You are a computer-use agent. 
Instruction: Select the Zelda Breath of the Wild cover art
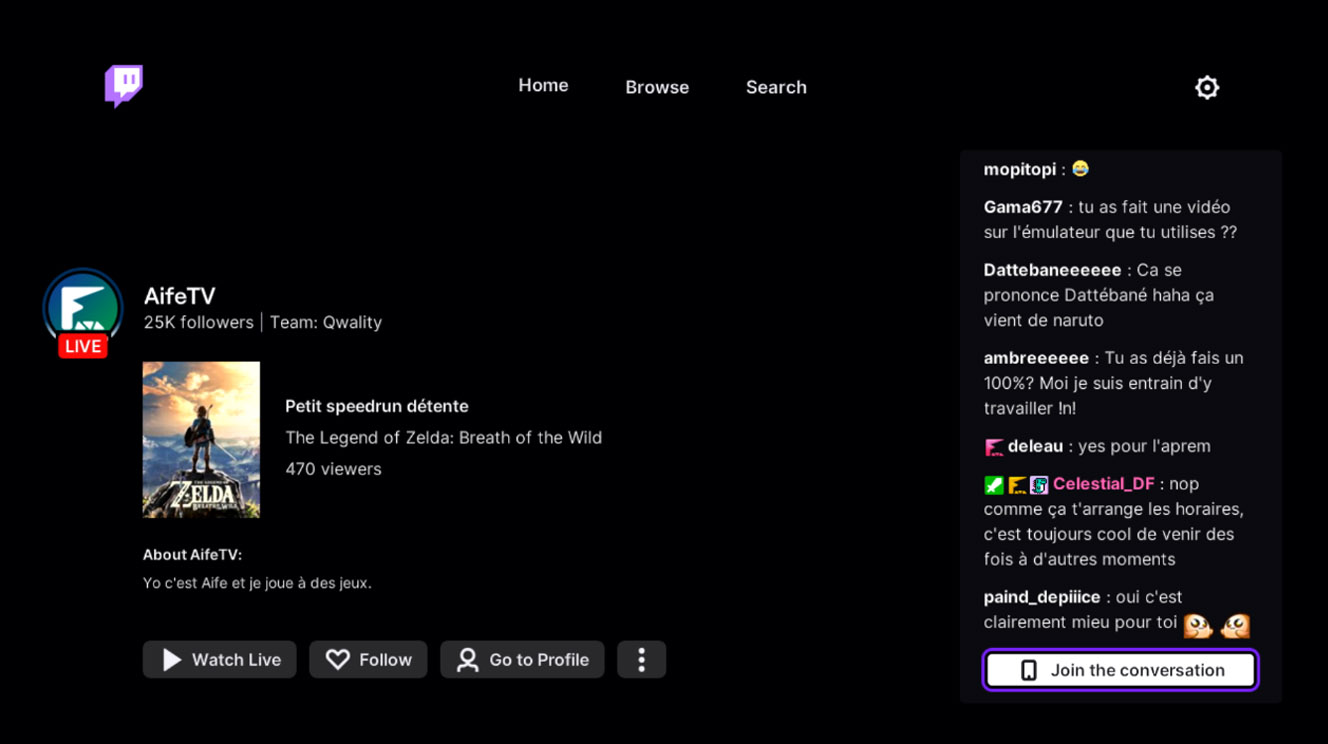[x=201, y=440]
